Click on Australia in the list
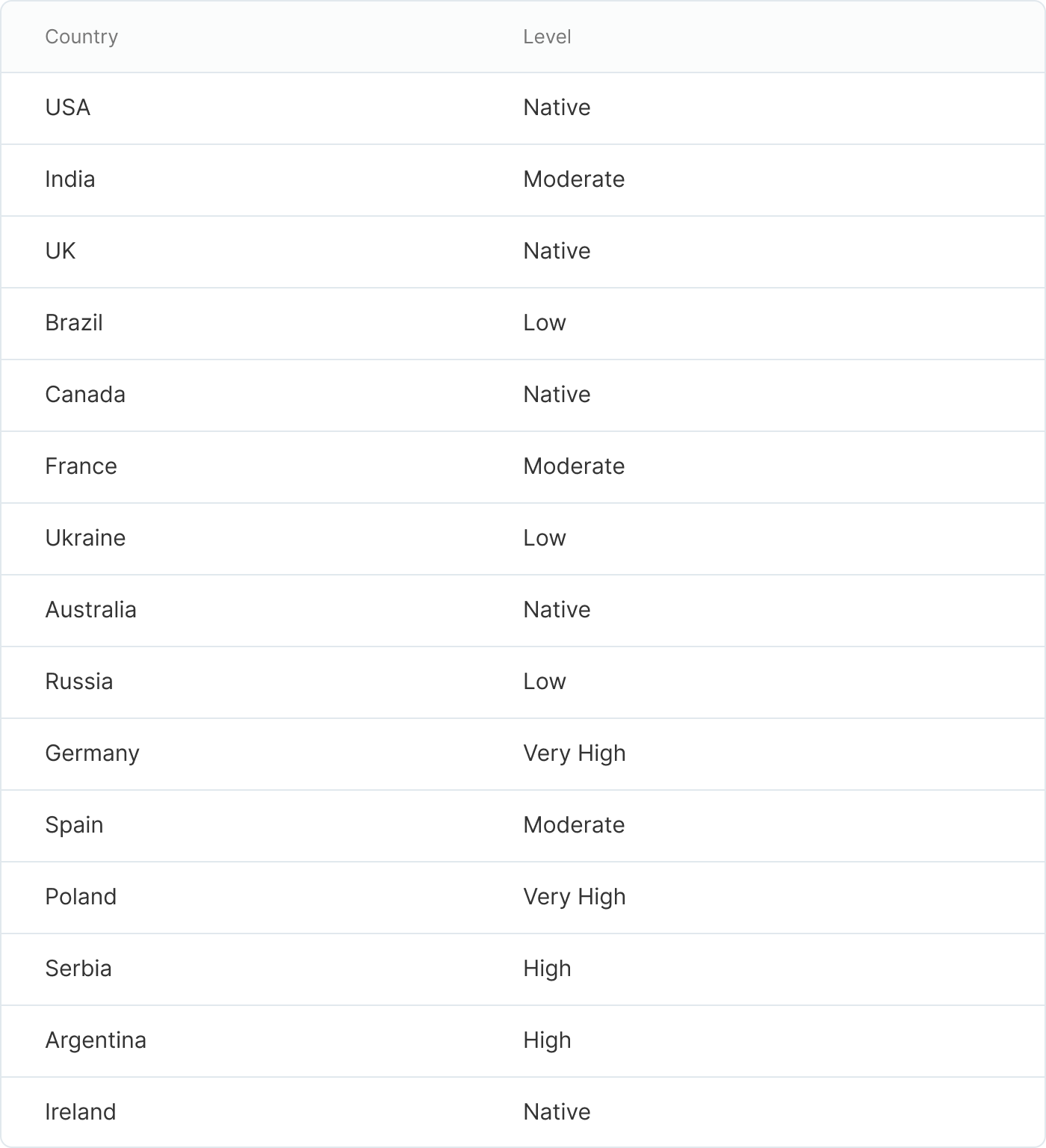The height and width of the screenshot is (1148, 1046). (x=90, y=610)
